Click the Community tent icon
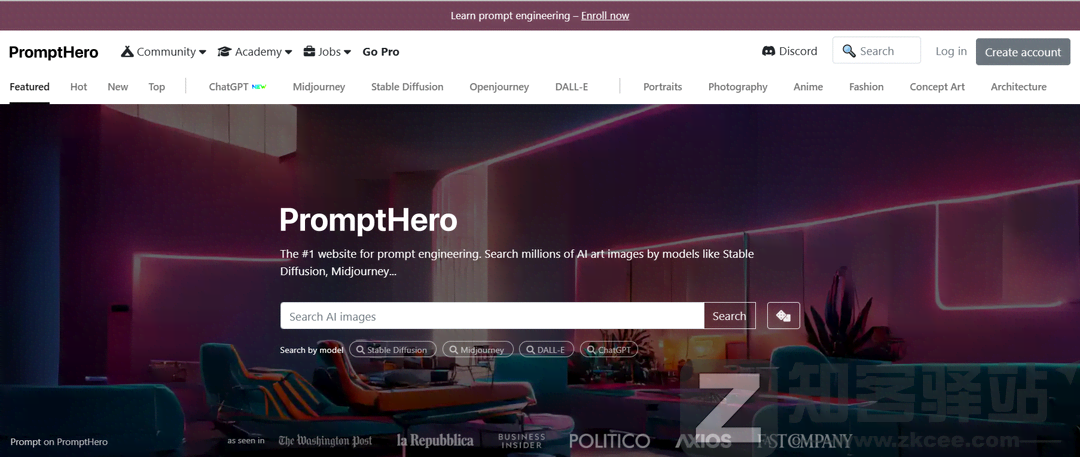 [127, 52]
